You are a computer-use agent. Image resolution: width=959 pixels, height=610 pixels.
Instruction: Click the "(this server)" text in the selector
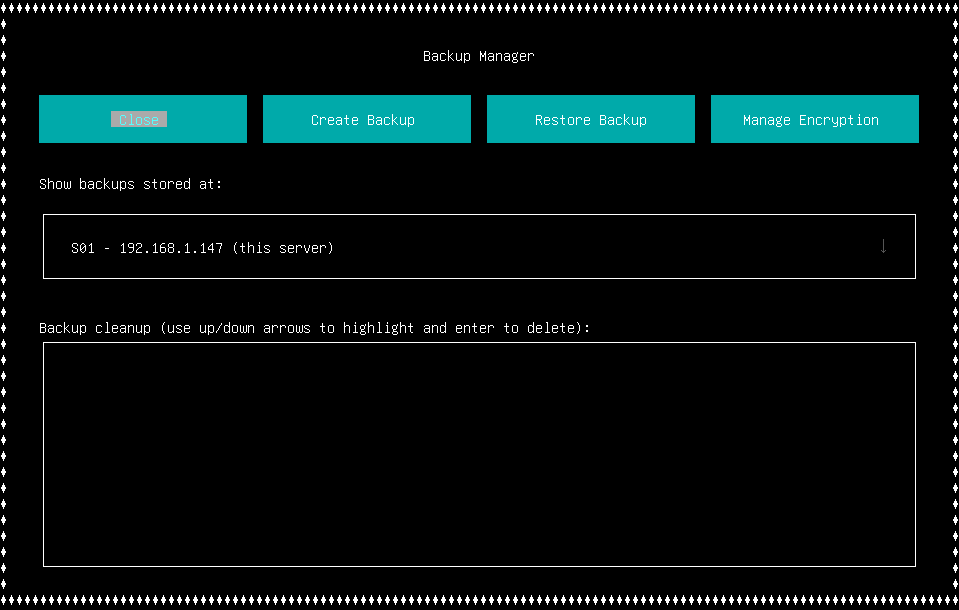(x=283, y=248)
